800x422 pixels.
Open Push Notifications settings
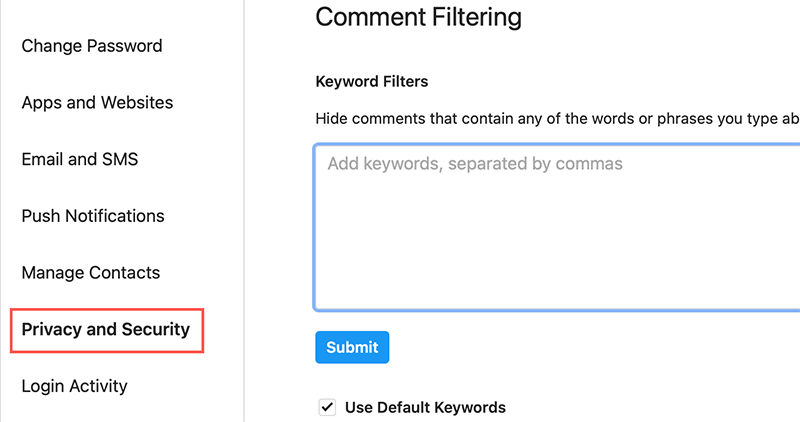click(93, 216)
